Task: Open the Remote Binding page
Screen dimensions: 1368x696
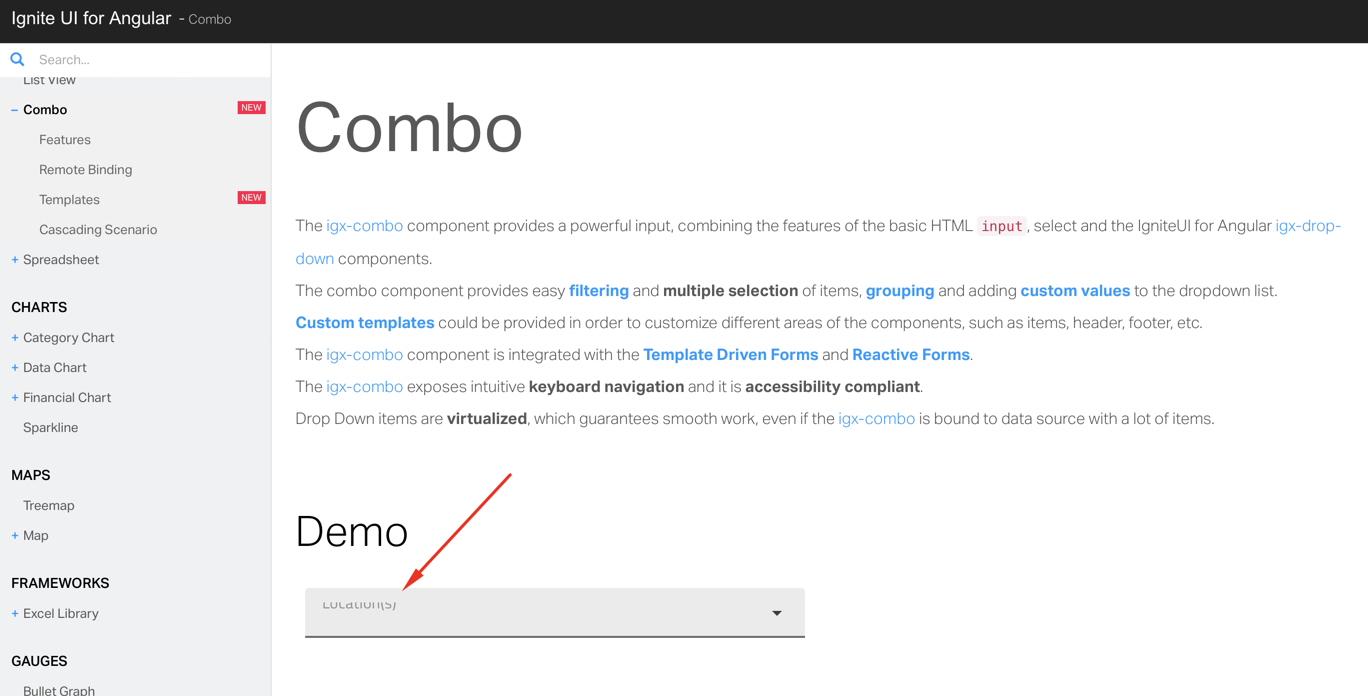Action: coord(85,169)
